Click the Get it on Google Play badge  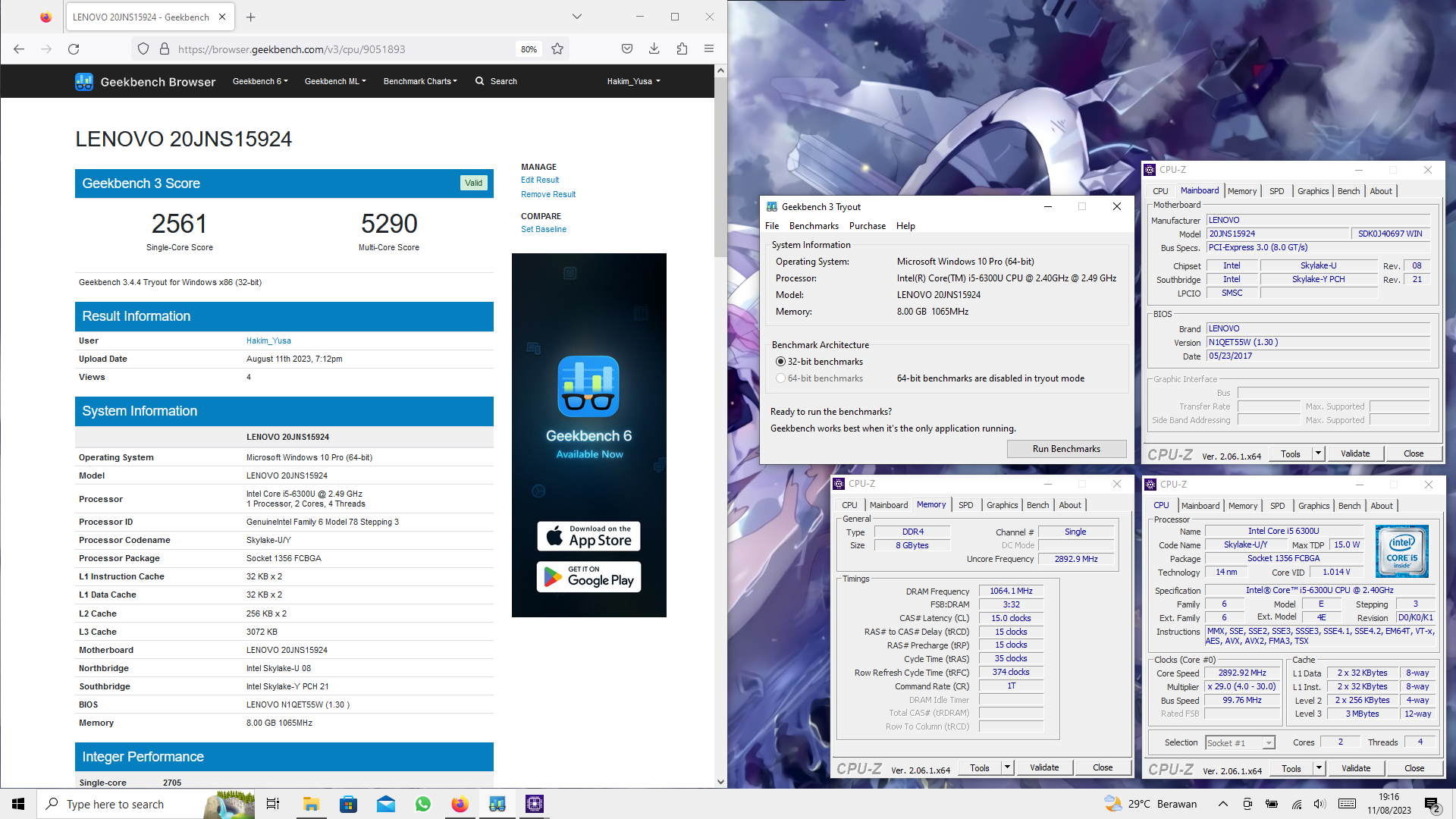point(589,576)
